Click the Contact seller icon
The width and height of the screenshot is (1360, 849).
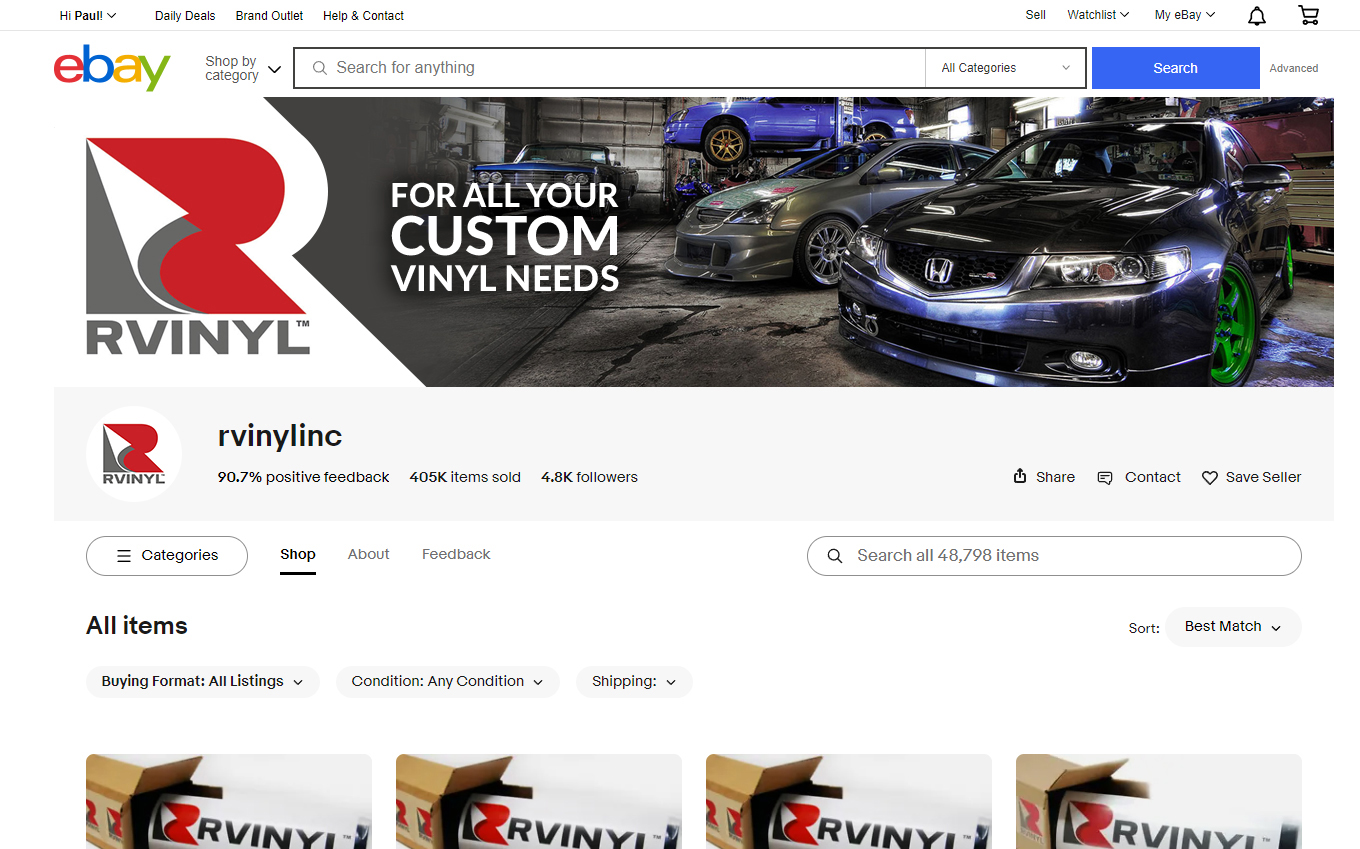pyautogui.click(x=1105, y=478)
